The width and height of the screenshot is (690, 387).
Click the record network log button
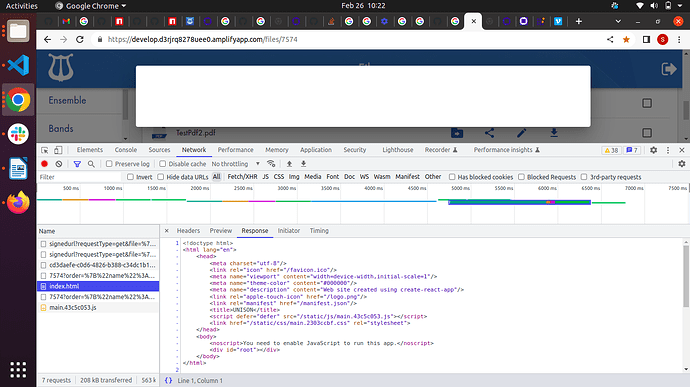tap(44, 164)
